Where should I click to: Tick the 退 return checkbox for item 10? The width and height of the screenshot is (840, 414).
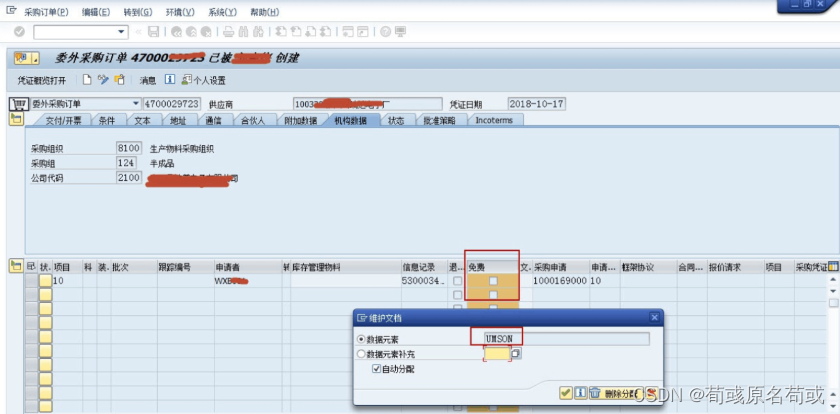(457, 281)
